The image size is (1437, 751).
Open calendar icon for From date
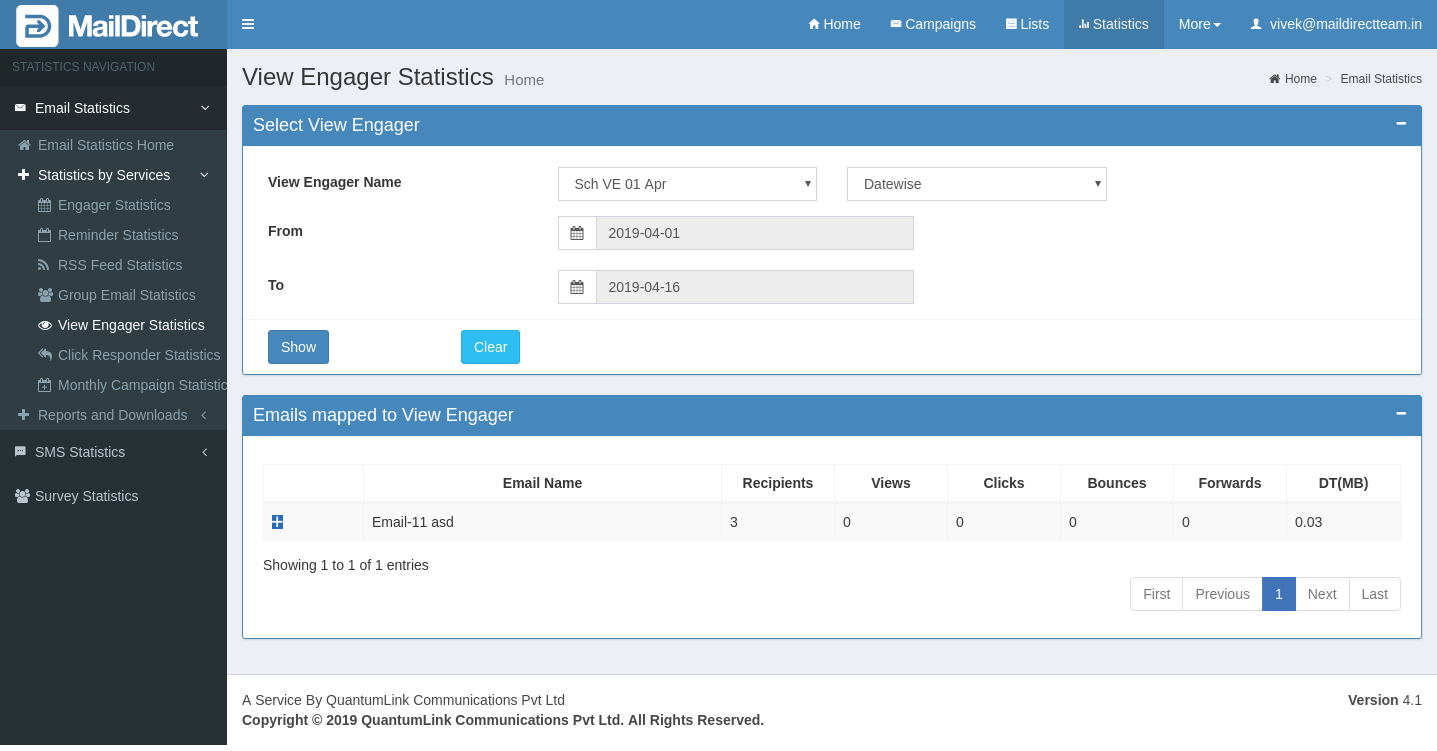(577, 233)
